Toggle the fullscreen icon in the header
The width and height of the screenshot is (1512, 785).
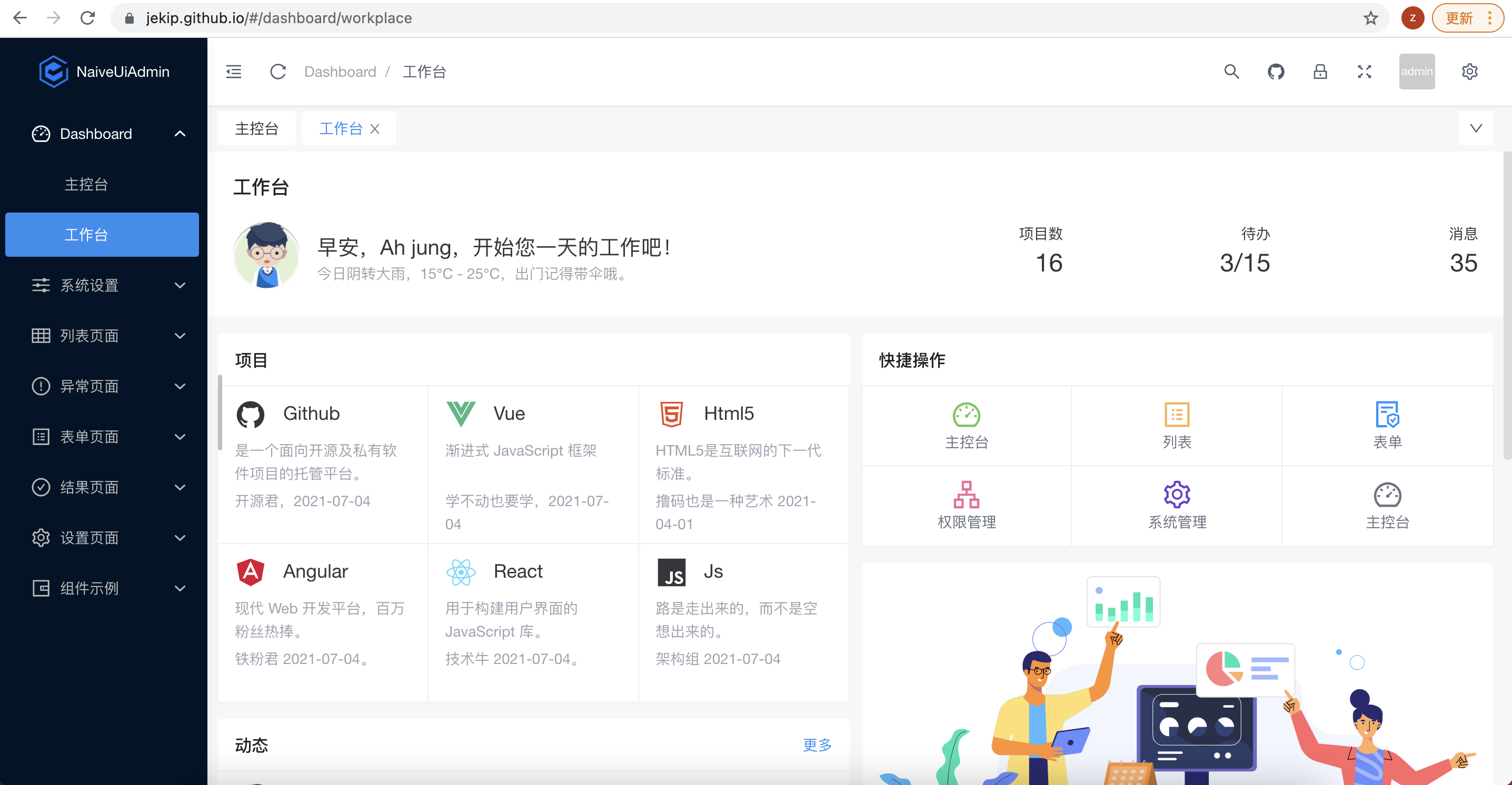pos(1364,72)
